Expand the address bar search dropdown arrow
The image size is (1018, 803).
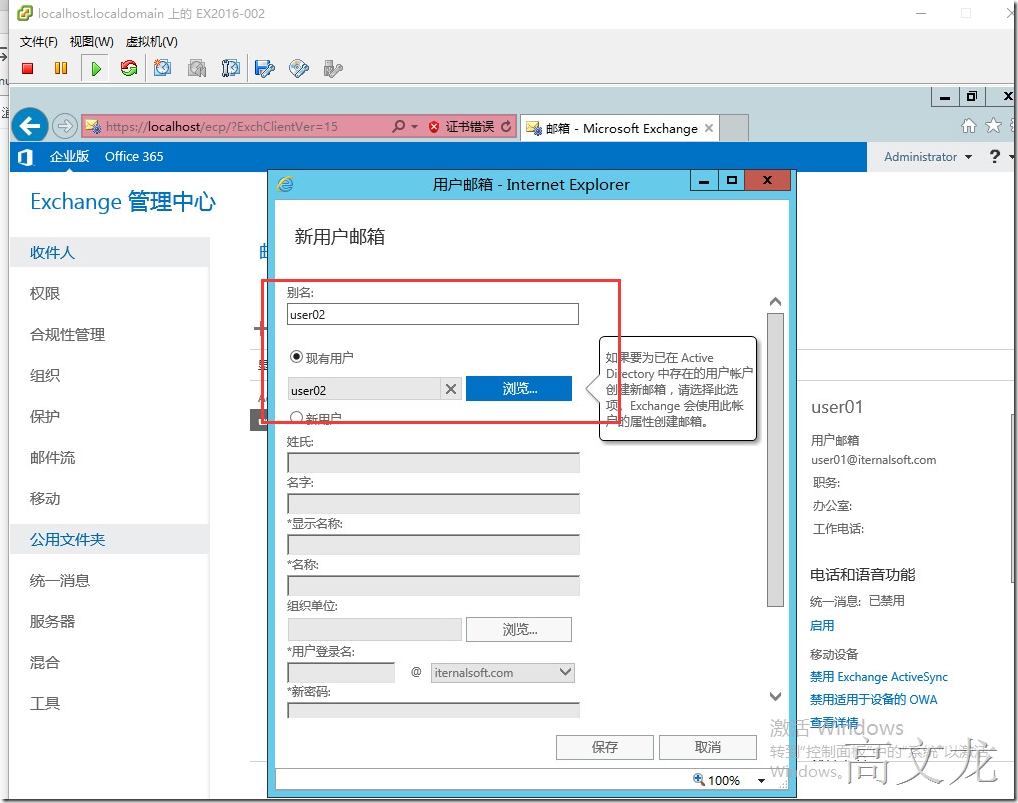click(x=415, y=127)
